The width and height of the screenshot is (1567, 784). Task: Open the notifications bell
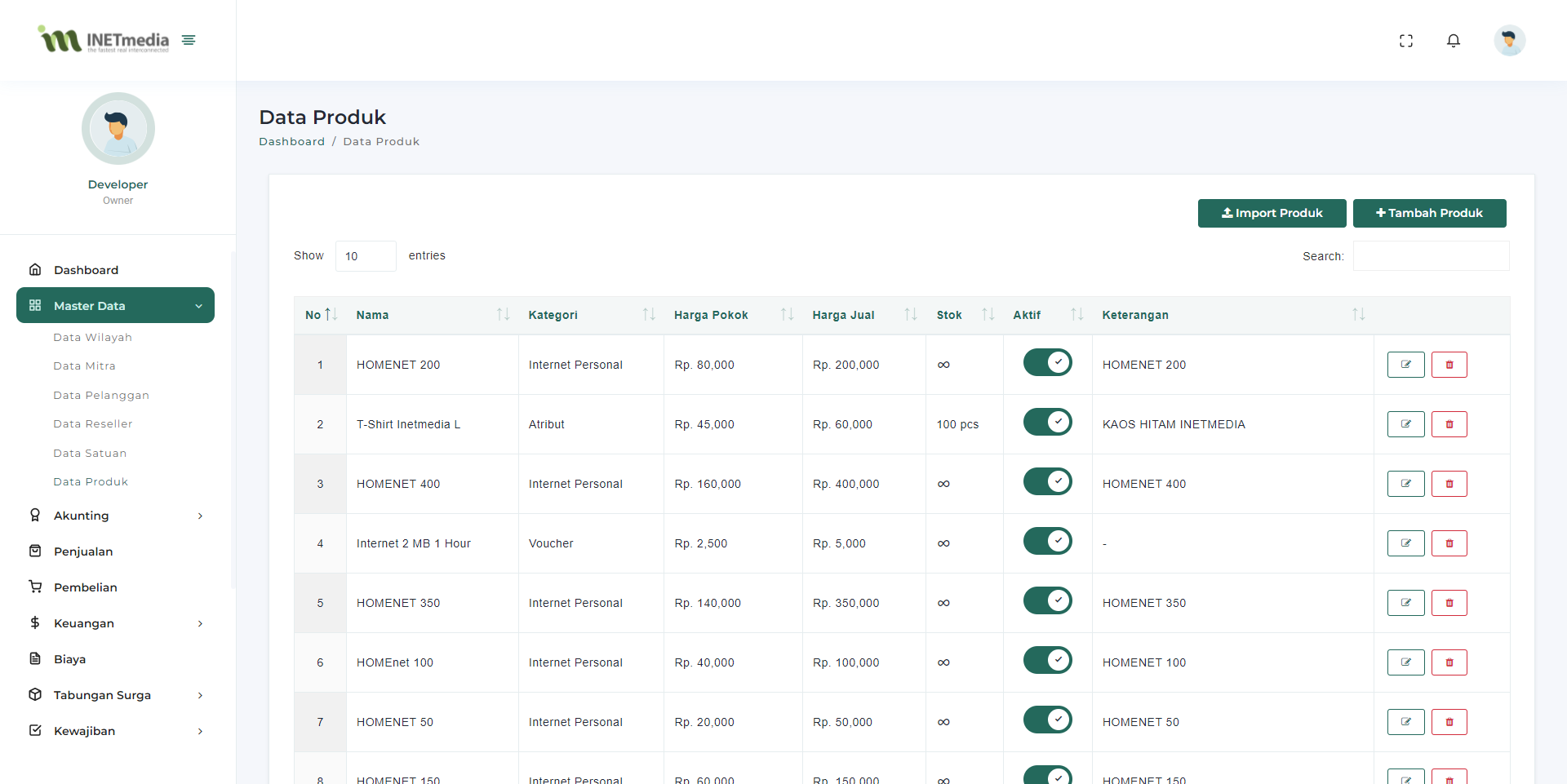pyautogui.click(x=1453, y=41)
